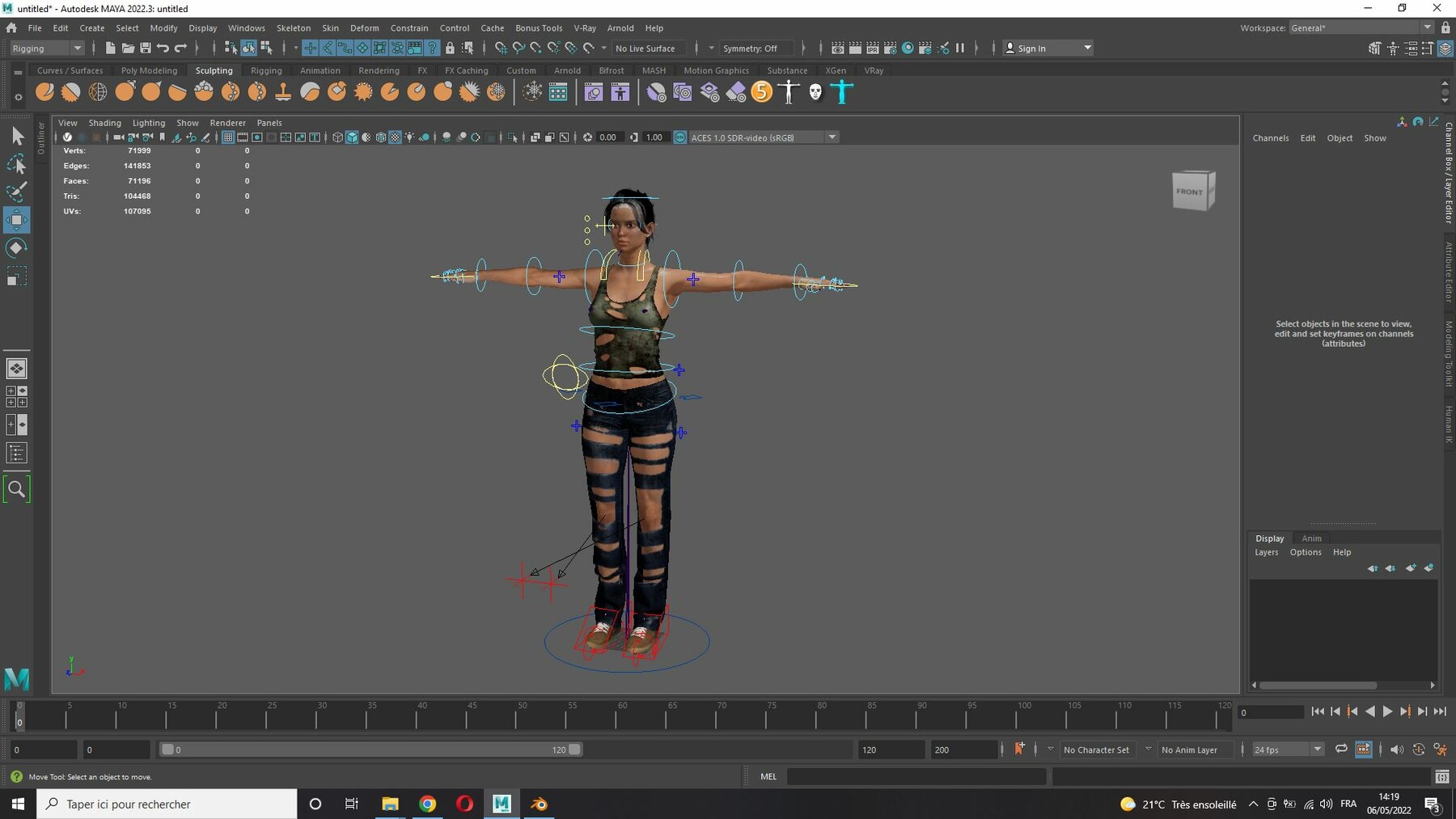
Task: Click the current frame input field
Action: [1271, 712]
